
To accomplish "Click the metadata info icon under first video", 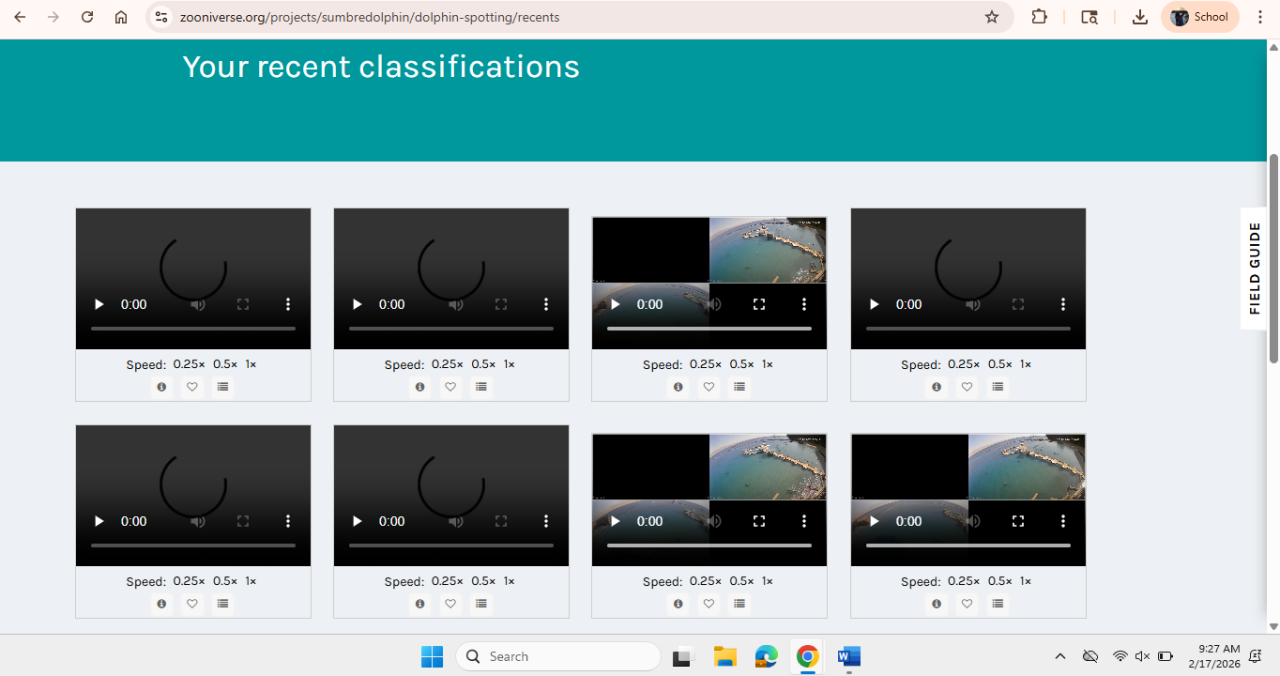I will tap(162, 387).
